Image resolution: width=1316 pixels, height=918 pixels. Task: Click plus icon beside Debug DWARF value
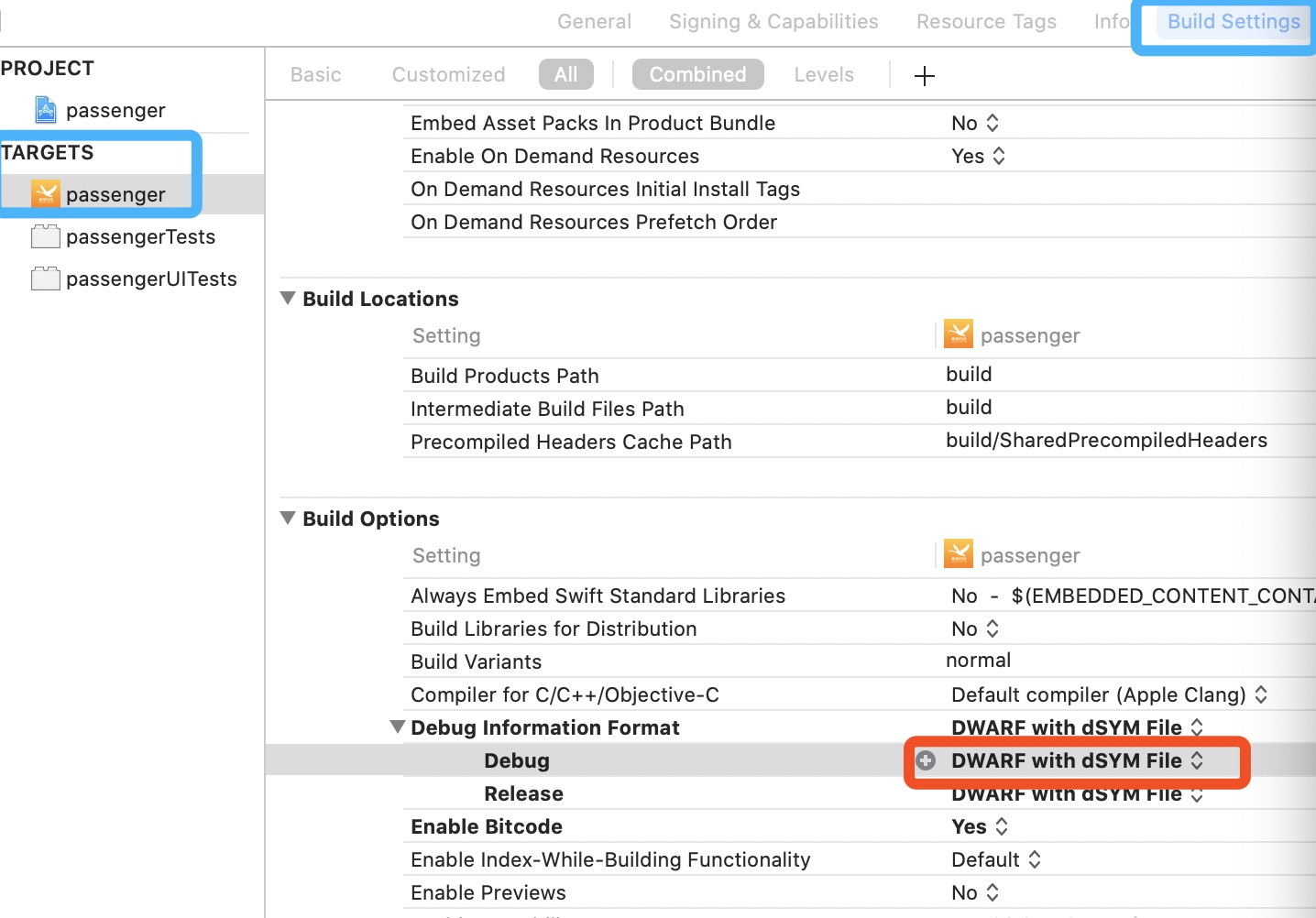(x=927, y=760)
